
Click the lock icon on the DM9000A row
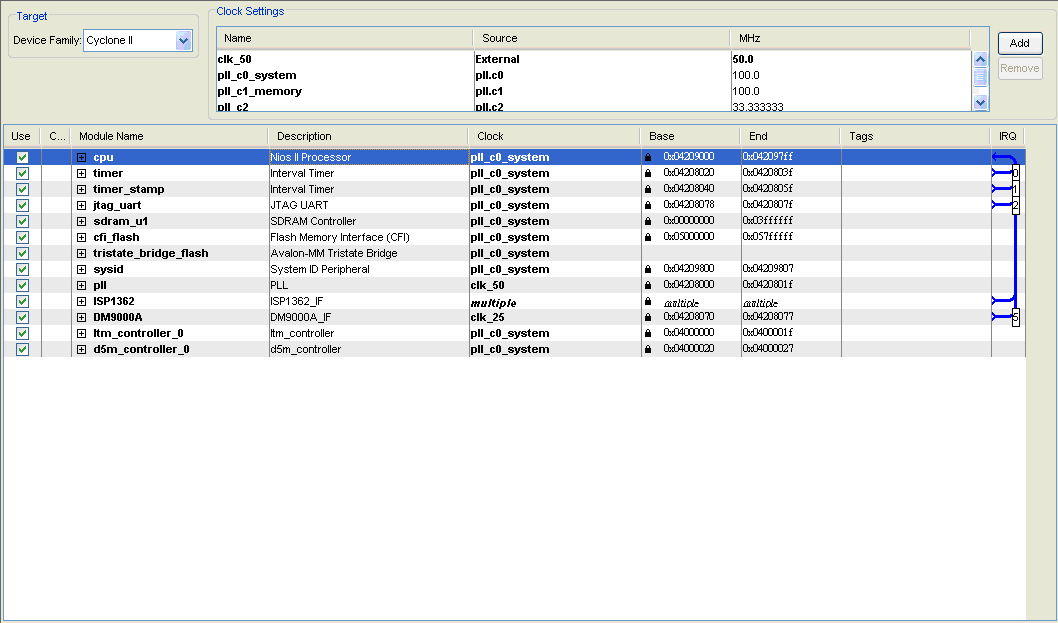(x=648, y=317)
